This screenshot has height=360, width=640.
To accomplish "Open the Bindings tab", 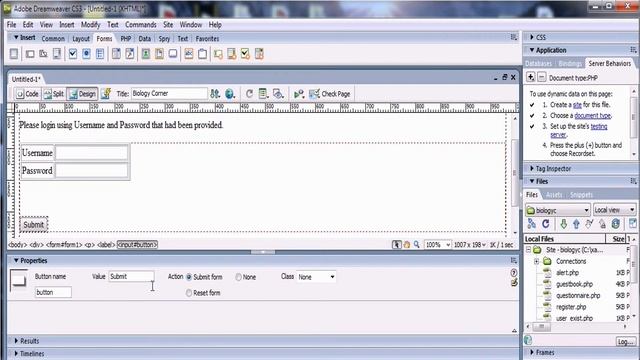I will tap(570, 64).
